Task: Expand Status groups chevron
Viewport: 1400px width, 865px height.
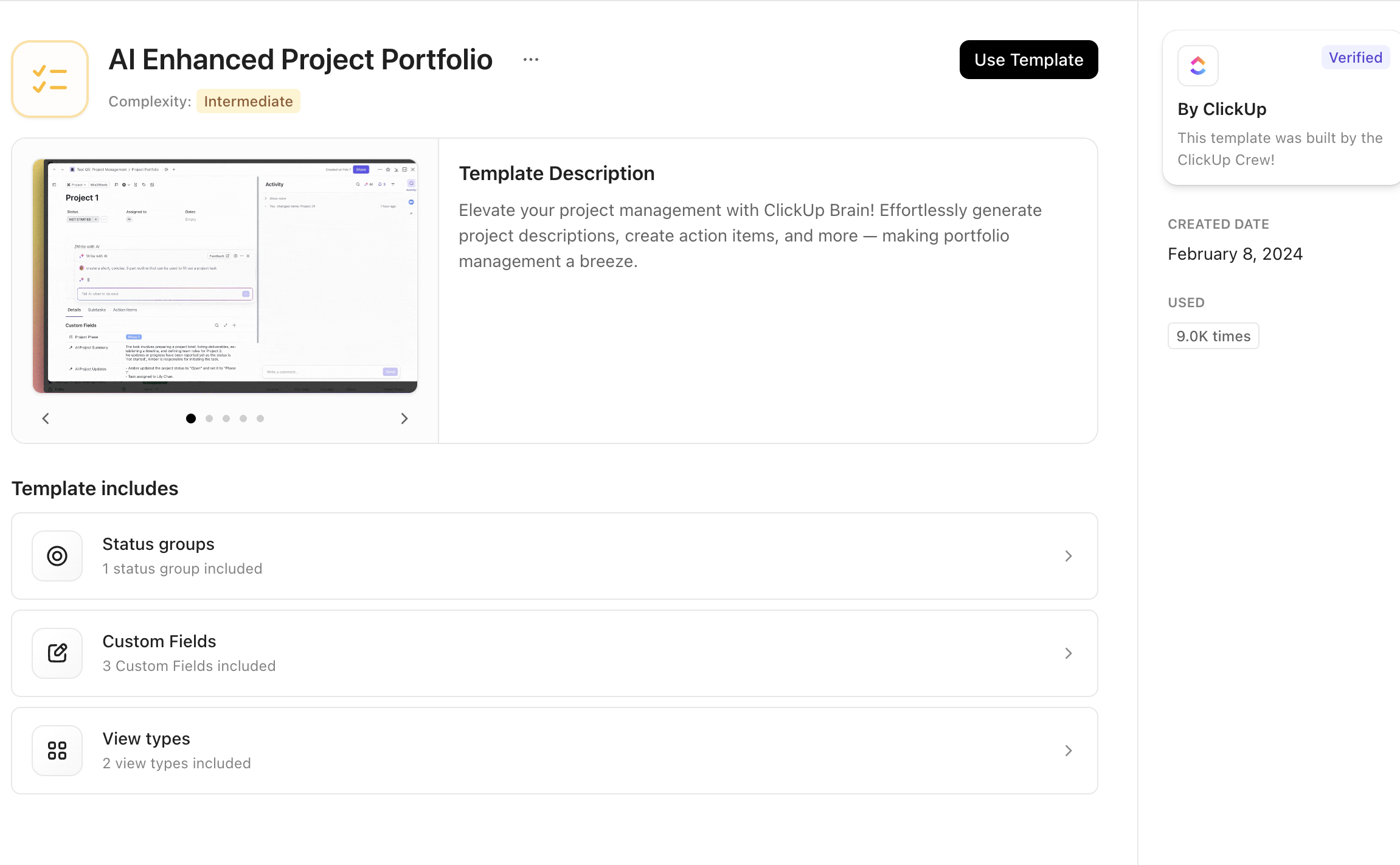Action: 1069,556
